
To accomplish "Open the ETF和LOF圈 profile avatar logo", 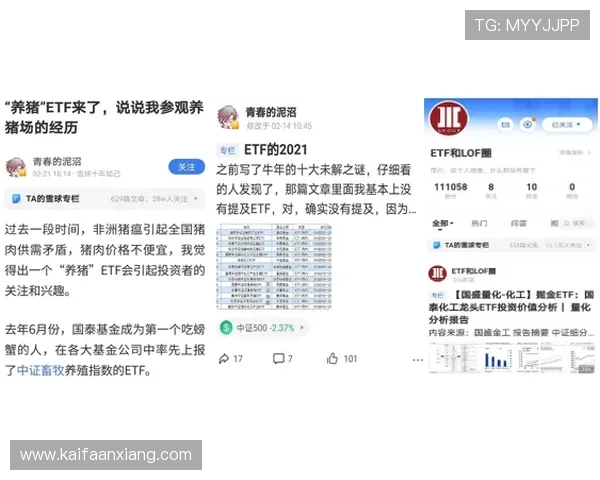I will pos(448,118).
